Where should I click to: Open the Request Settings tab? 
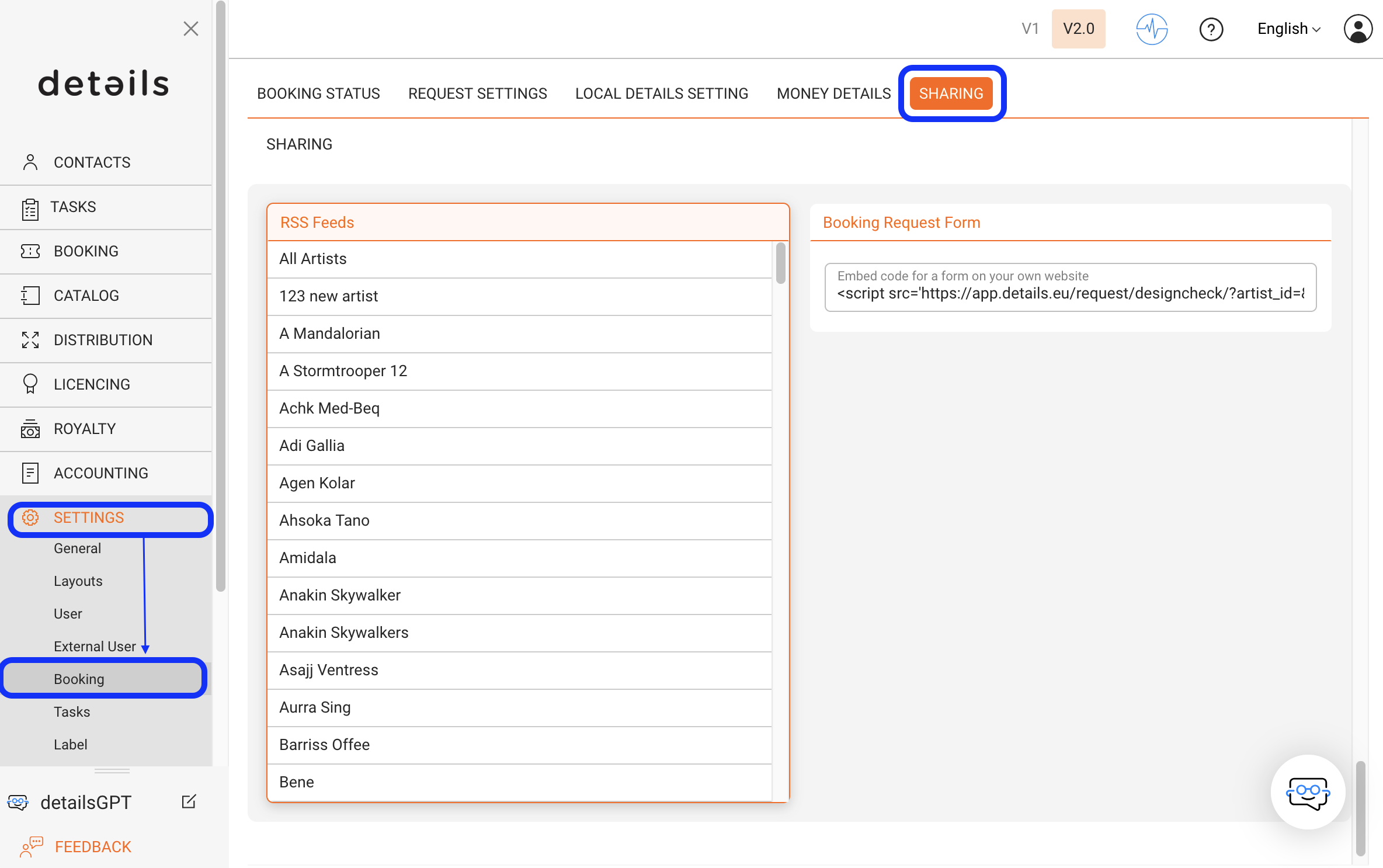point(477,93)
